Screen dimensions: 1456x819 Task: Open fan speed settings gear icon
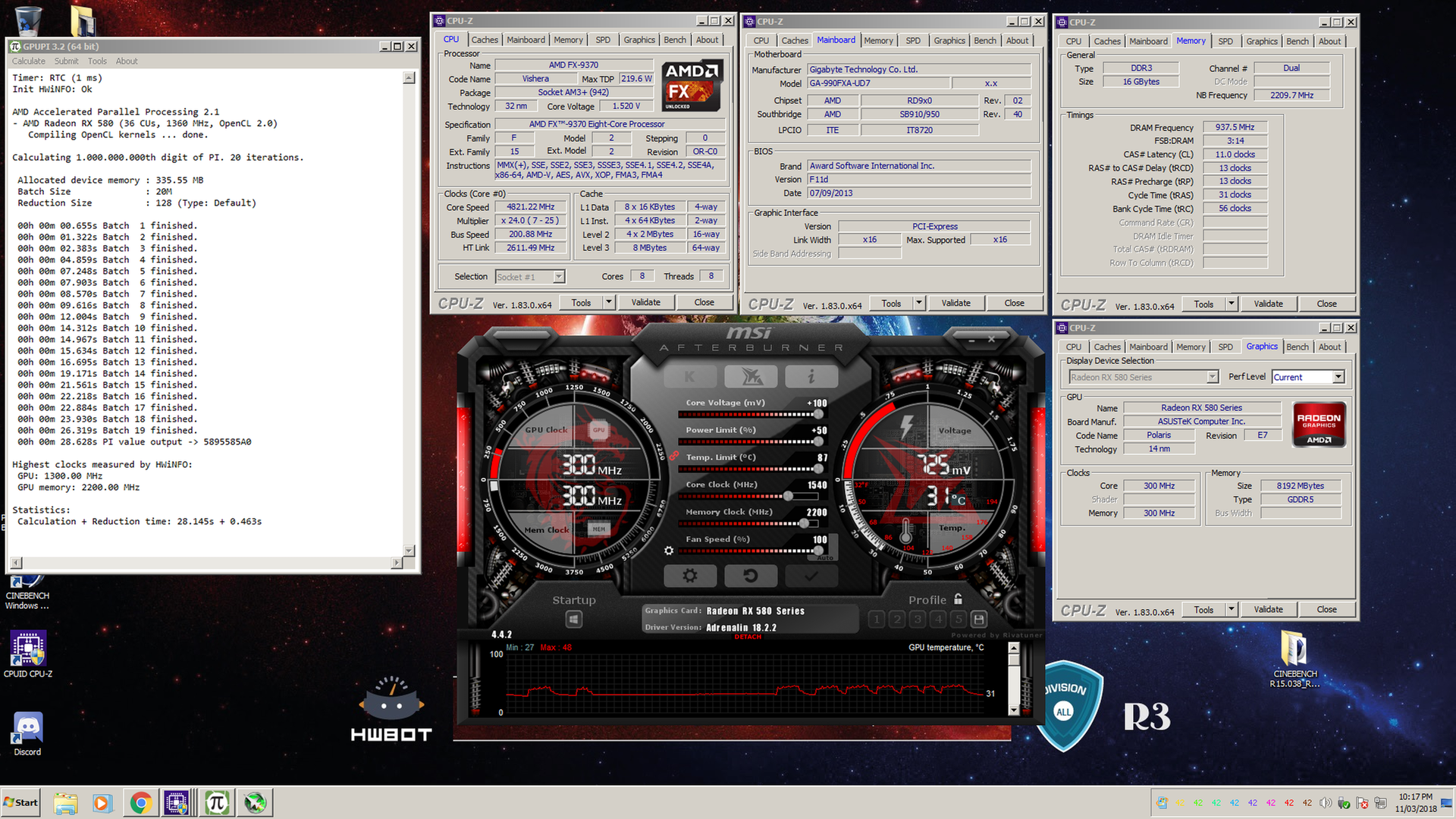coord(669,551)
